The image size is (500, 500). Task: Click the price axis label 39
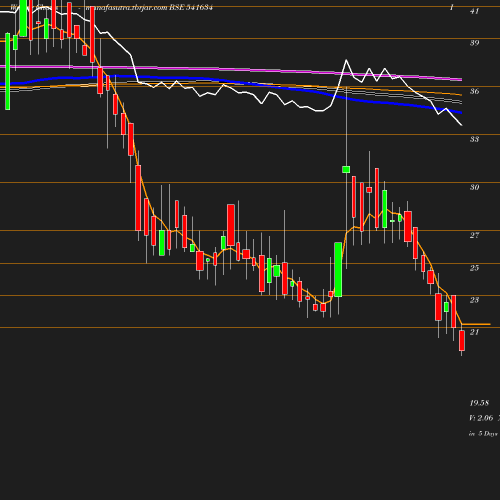pyautogui.click(x=474, y=43)
